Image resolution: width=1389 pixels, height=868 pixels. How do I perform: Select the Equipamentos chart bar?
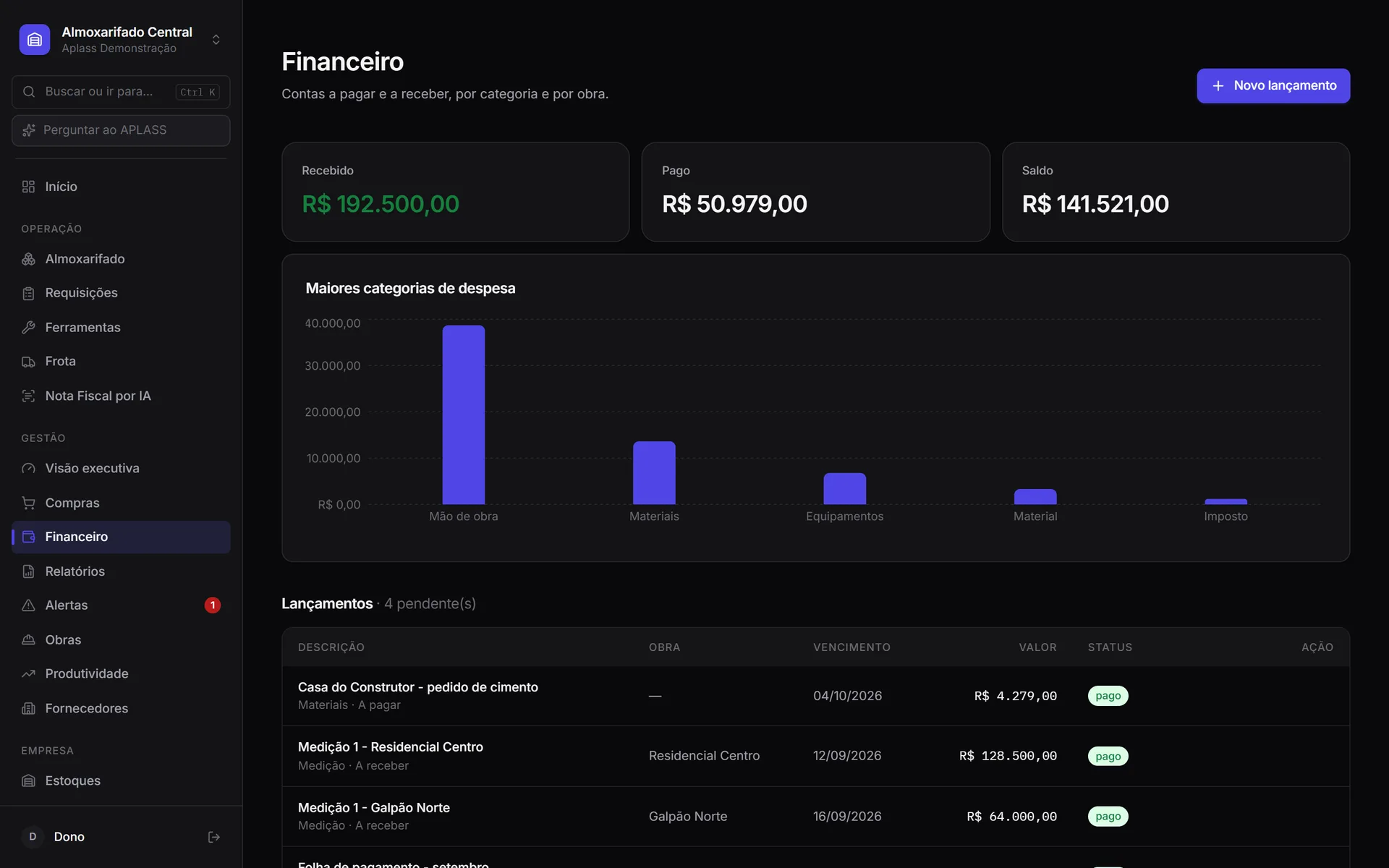coord(844,488)
